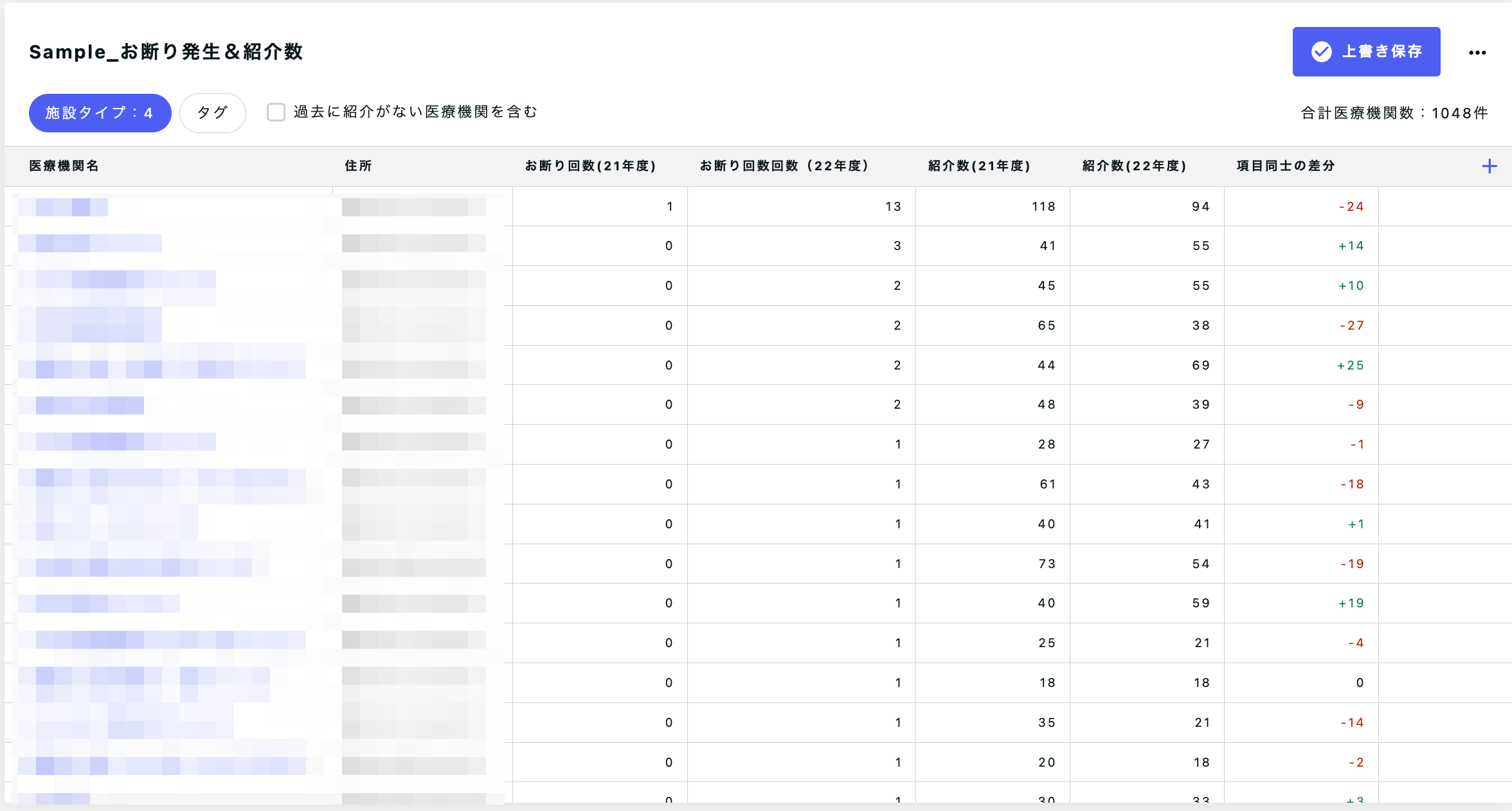This screenshot has height=811, width=1512.
Task: Open the タグ filter pill
Action: click(212, 113)
